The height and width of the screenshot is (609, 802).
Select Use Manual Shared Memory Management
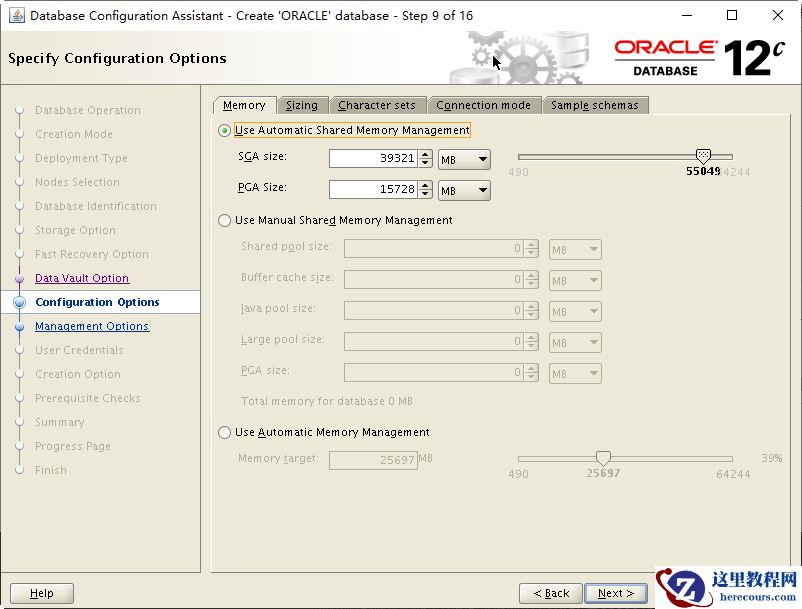pyautogui.click(x=224, y=221)
